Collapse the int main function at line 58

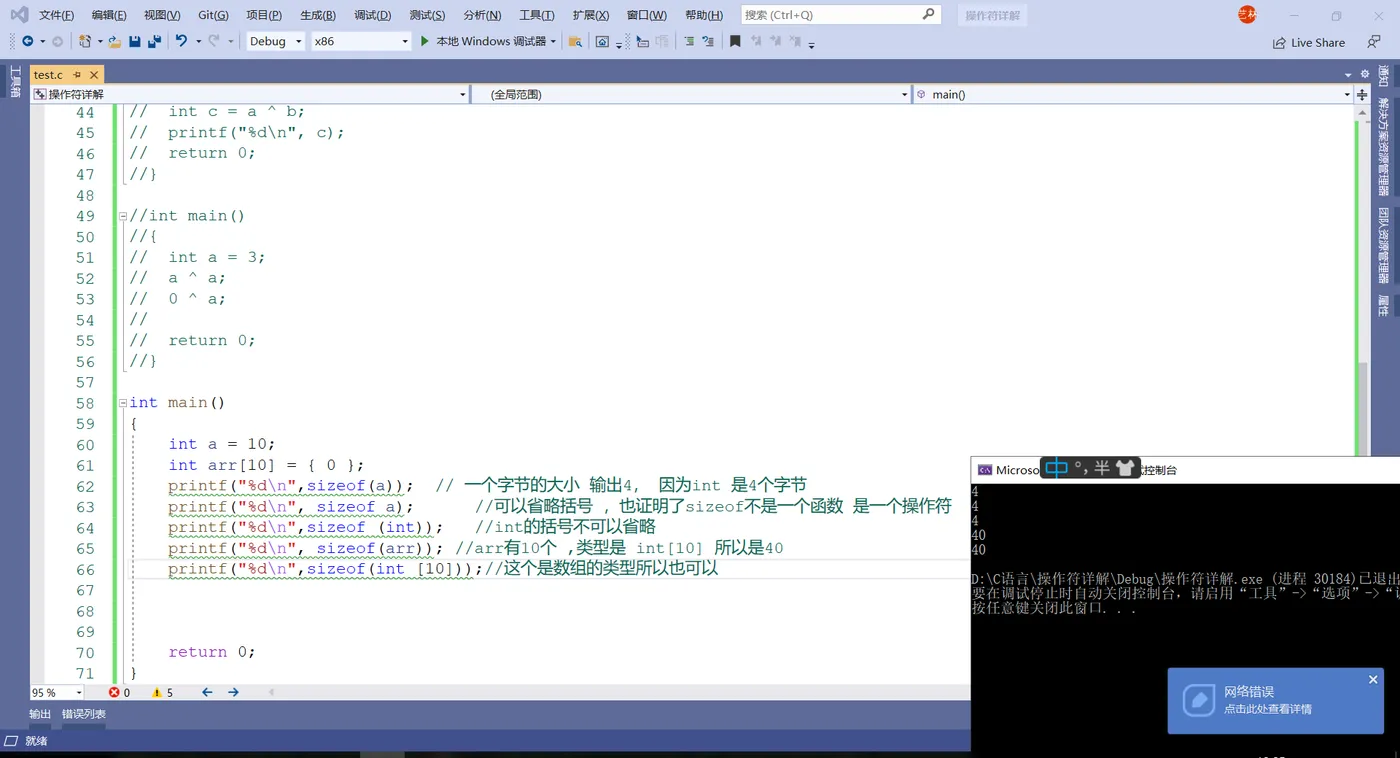click(123, 403)
